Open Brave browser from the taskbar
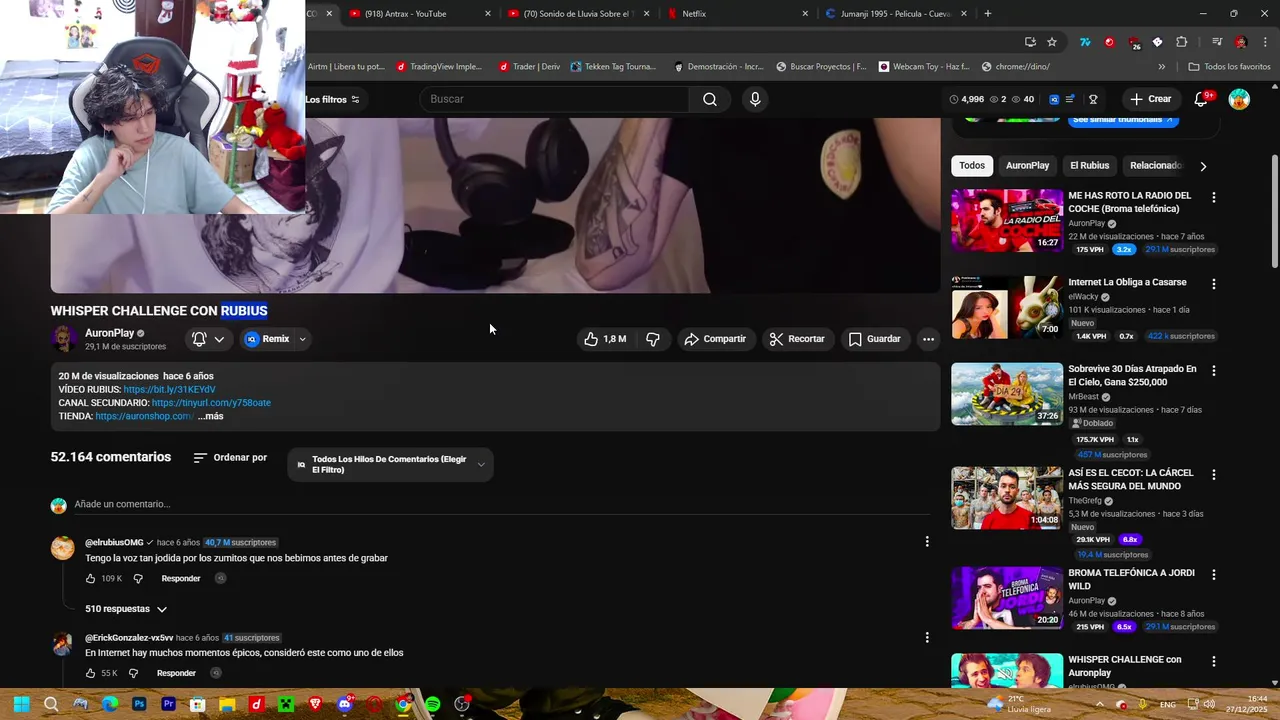 click(x=316, y=704)
